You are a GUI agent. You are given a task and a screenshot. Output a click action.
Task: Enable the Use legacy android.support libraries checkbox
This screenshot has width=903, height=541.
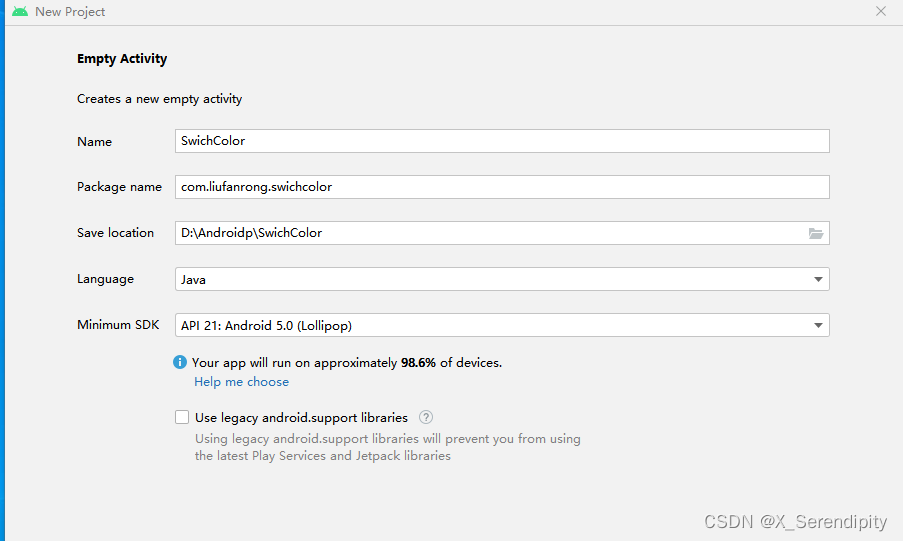click(182, 417)
